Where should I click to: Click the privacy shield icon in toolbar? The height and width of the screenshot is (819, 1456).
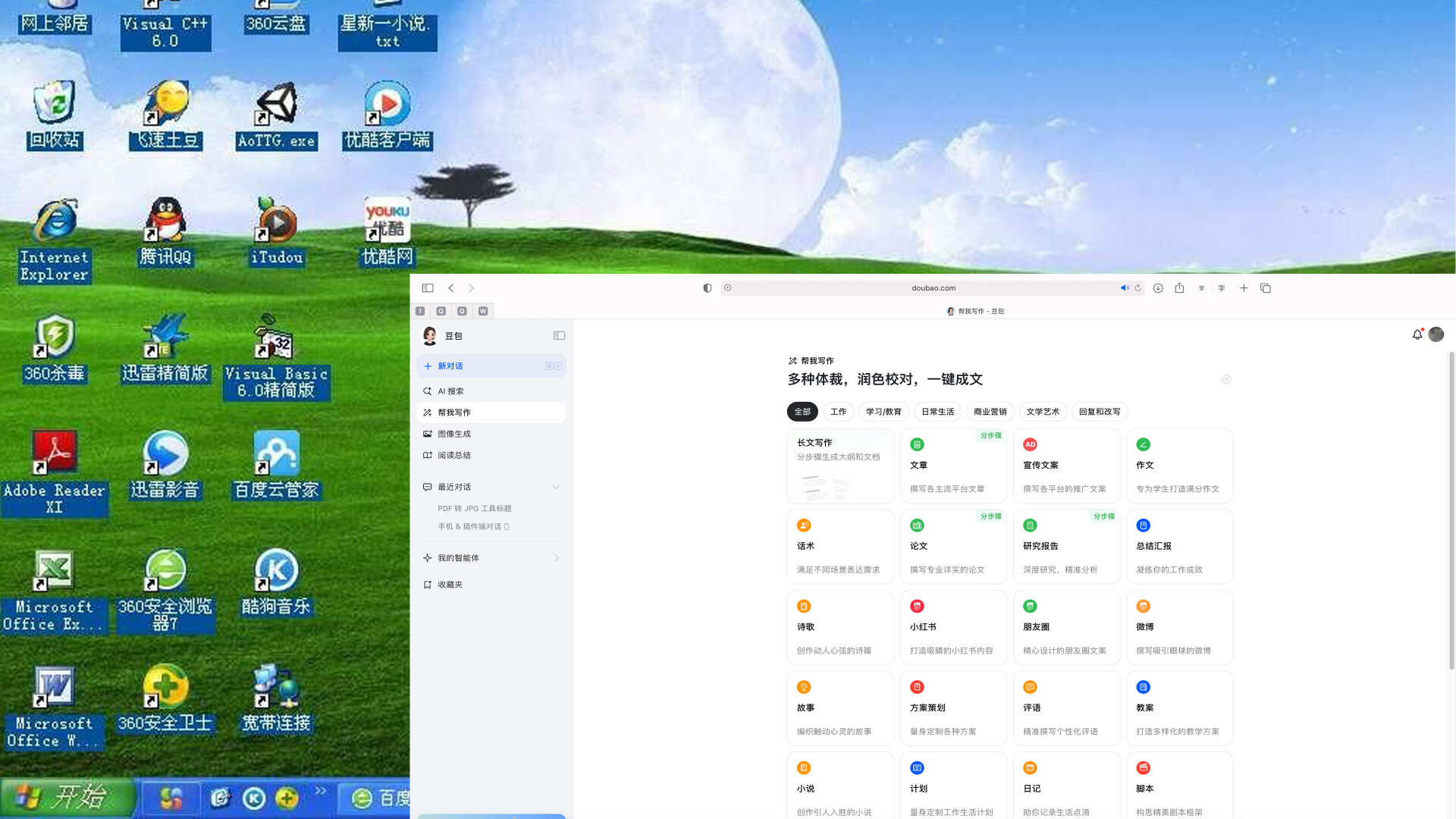click(708, 288)
